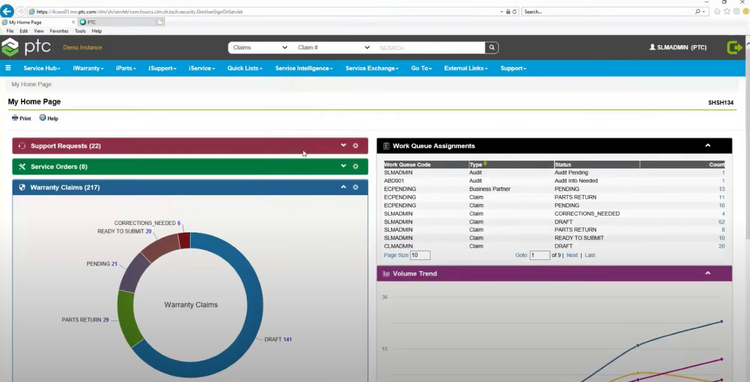The height and width of the screenshot is (382, 750).
Task: Click the ABD001 work queue code
Action: (394, 181)
